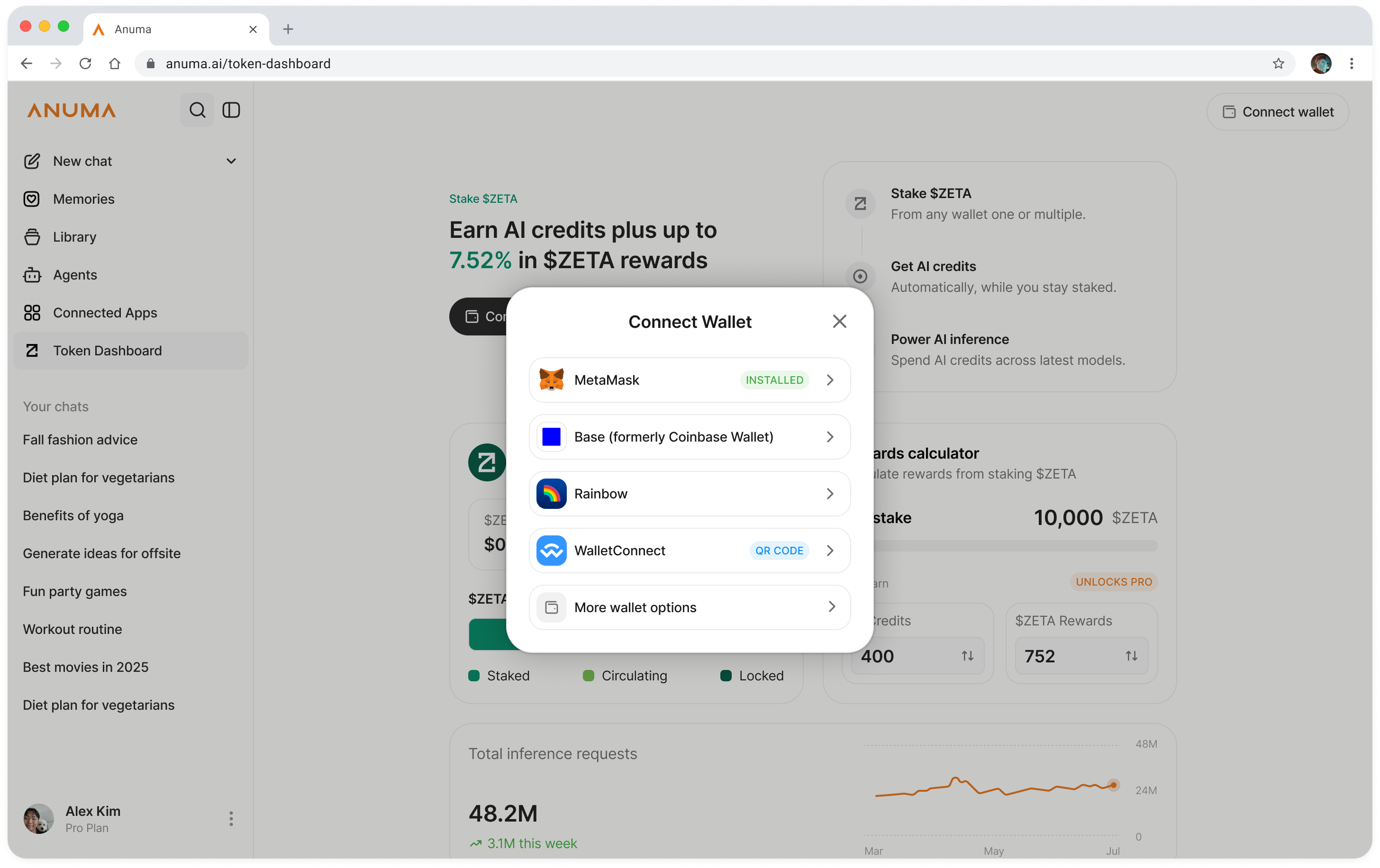Click the Chrome profile avatar
Image resolution: width=1380 pixels, height=868 pixels.
pos(1321,63)
